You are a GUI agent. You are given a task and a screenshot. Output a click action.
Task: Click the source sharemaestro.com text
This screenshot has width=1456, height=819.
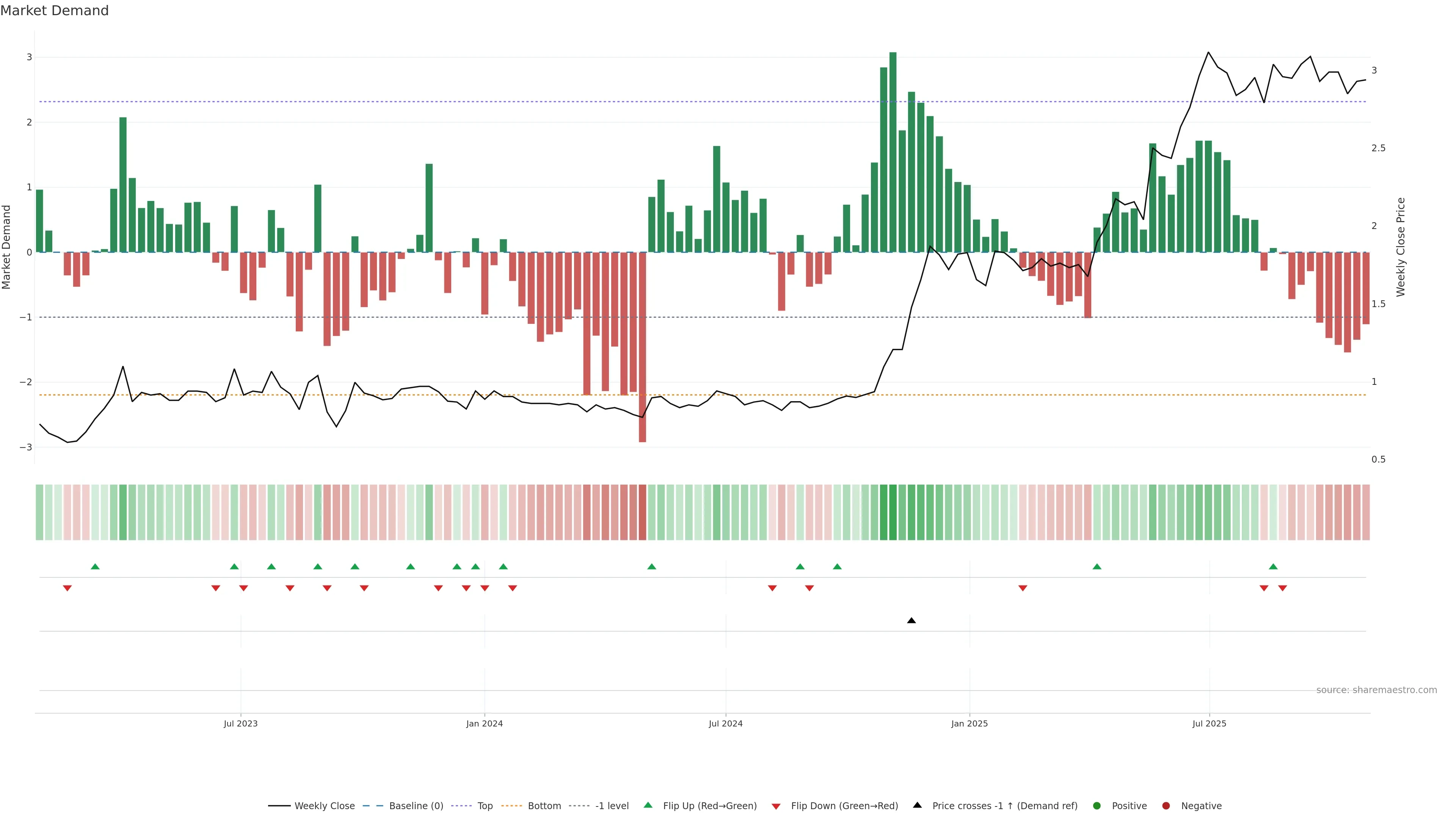tap(1376, 690)
